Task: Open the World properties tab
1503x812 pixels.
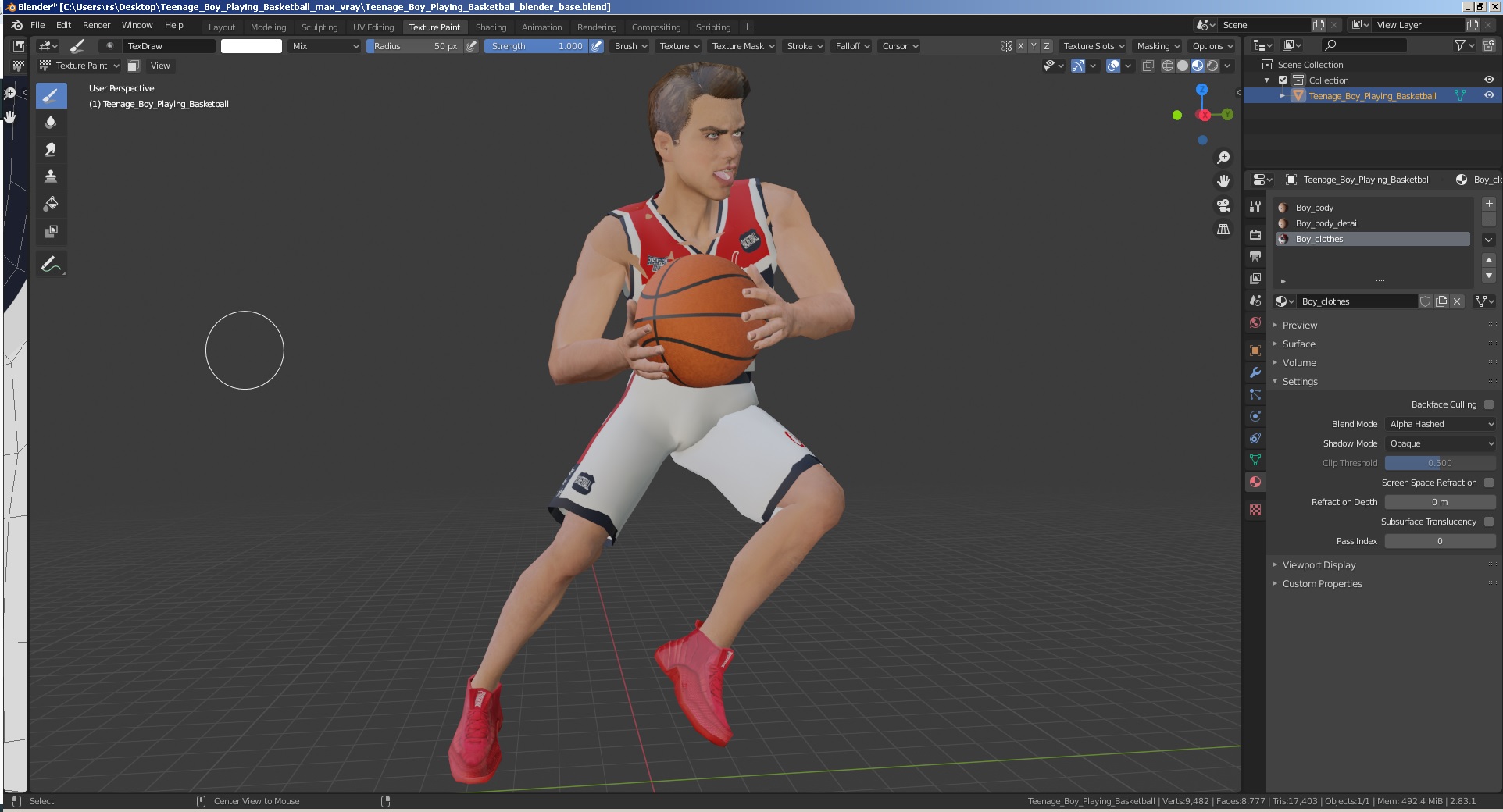Action: click(1255, 322)
